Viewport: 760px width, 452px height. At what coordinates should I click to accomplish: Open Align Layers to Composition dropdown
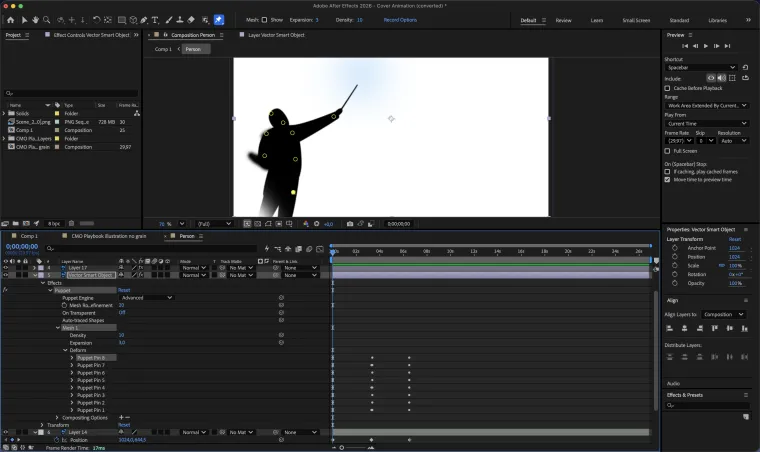[723, 314]
